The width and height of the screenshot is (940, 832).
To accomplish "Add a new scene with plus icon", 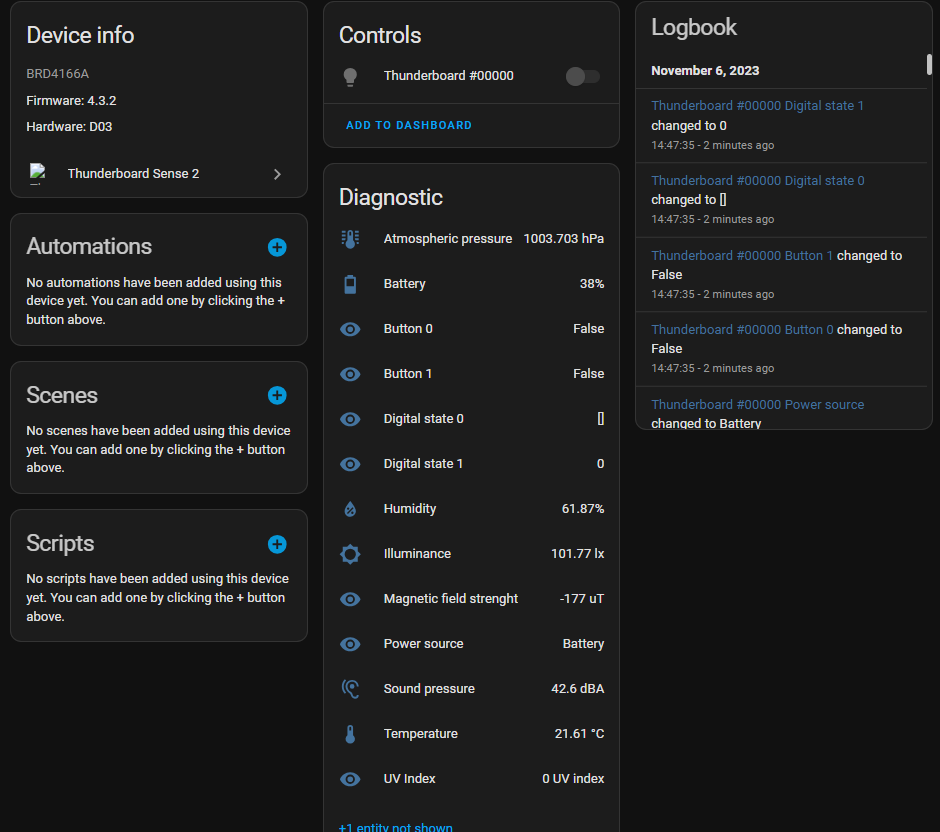I will click(x=277, y=396).
